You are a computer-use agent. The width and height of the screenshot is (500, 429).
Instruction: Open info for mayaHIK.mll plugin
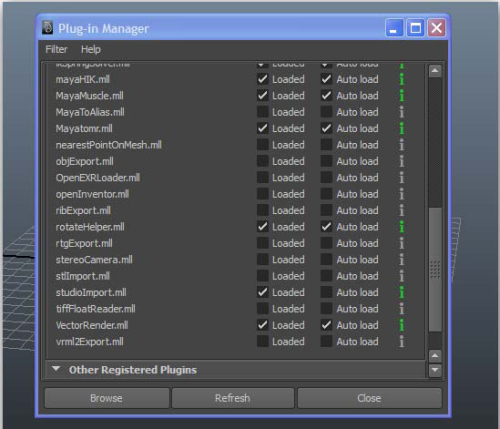(402, 79)
